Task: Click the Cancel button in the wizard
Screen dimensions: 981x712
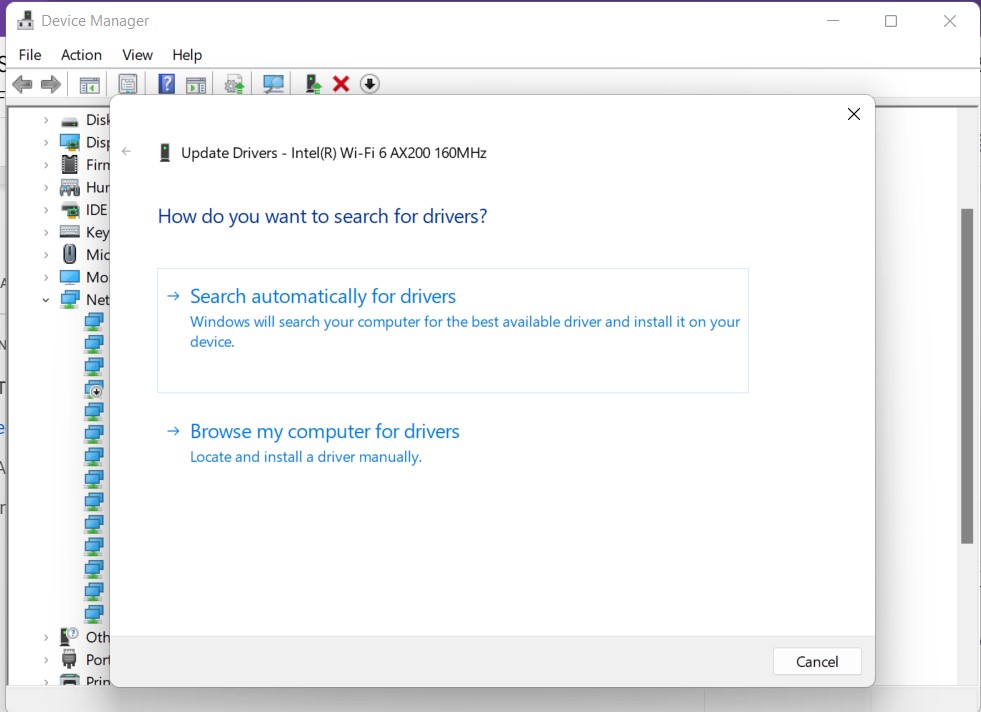Action: (817, 661)
